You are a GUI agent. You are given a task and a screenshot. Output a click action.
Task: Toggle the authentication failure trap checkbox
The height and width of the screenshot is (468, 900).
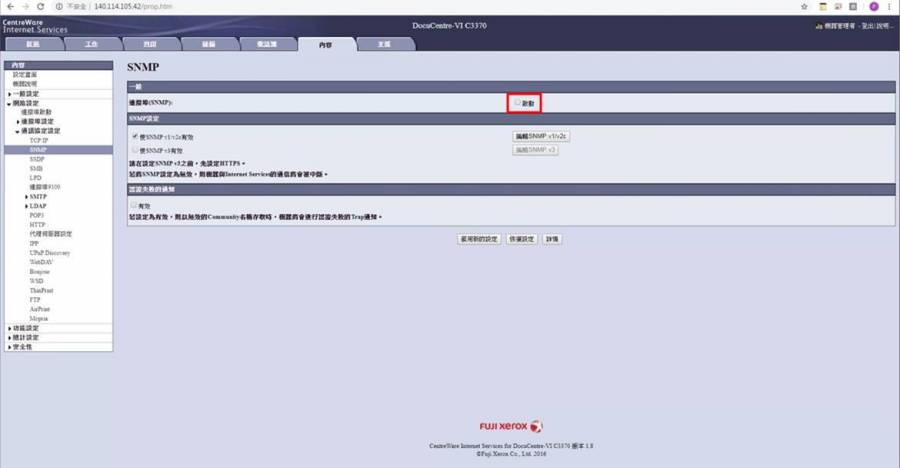tap(135, 204)
